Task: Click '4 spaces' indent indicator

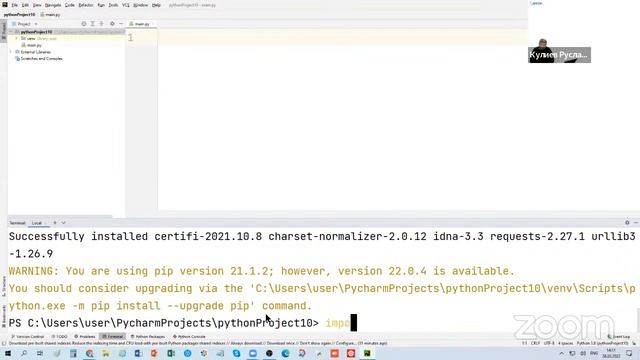Action: tap(565, 344)
